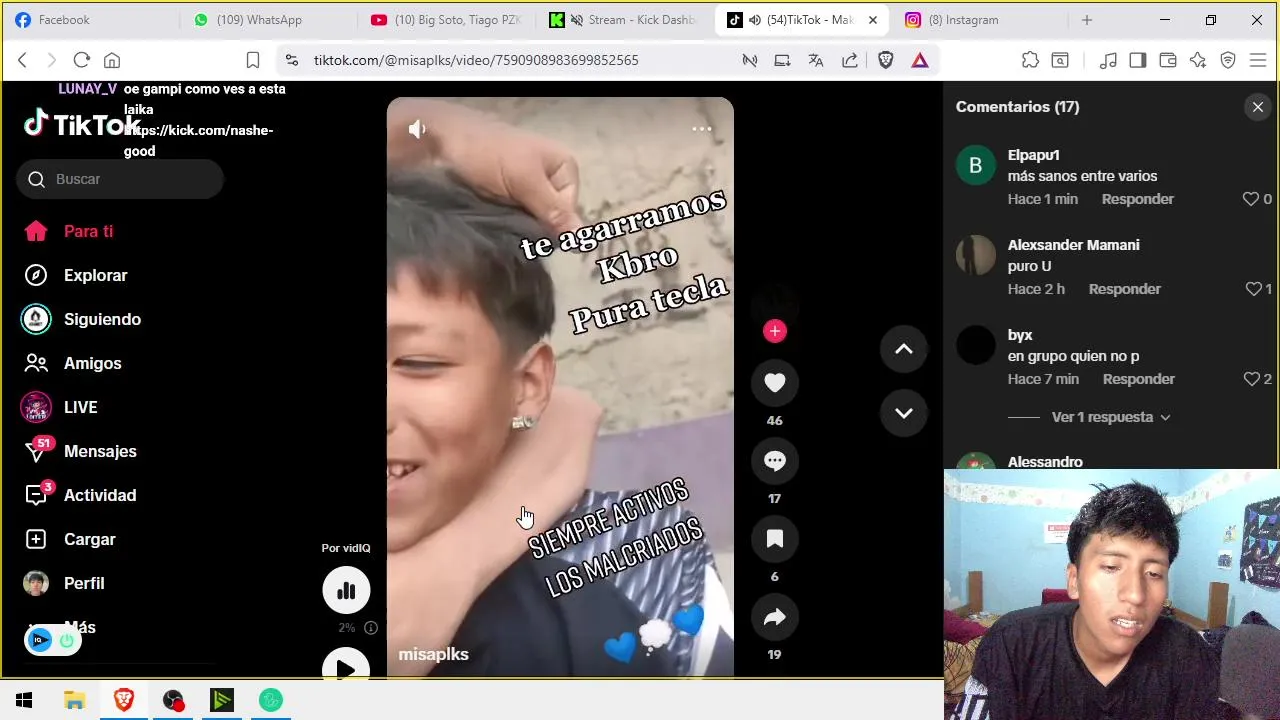Open the Windows Start menu
The height and width of the screenshot is (720, 1280).
point(24,700)
